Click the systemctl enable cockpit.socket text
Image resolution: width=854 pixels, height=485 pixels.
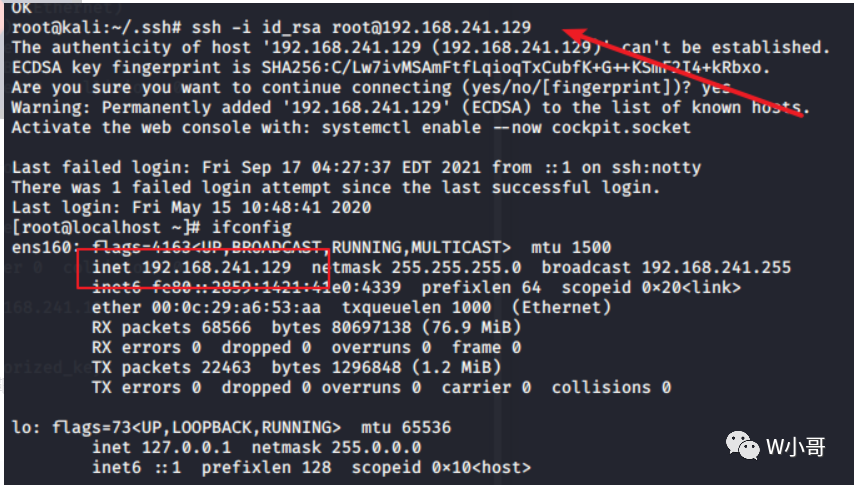point(506,128)
